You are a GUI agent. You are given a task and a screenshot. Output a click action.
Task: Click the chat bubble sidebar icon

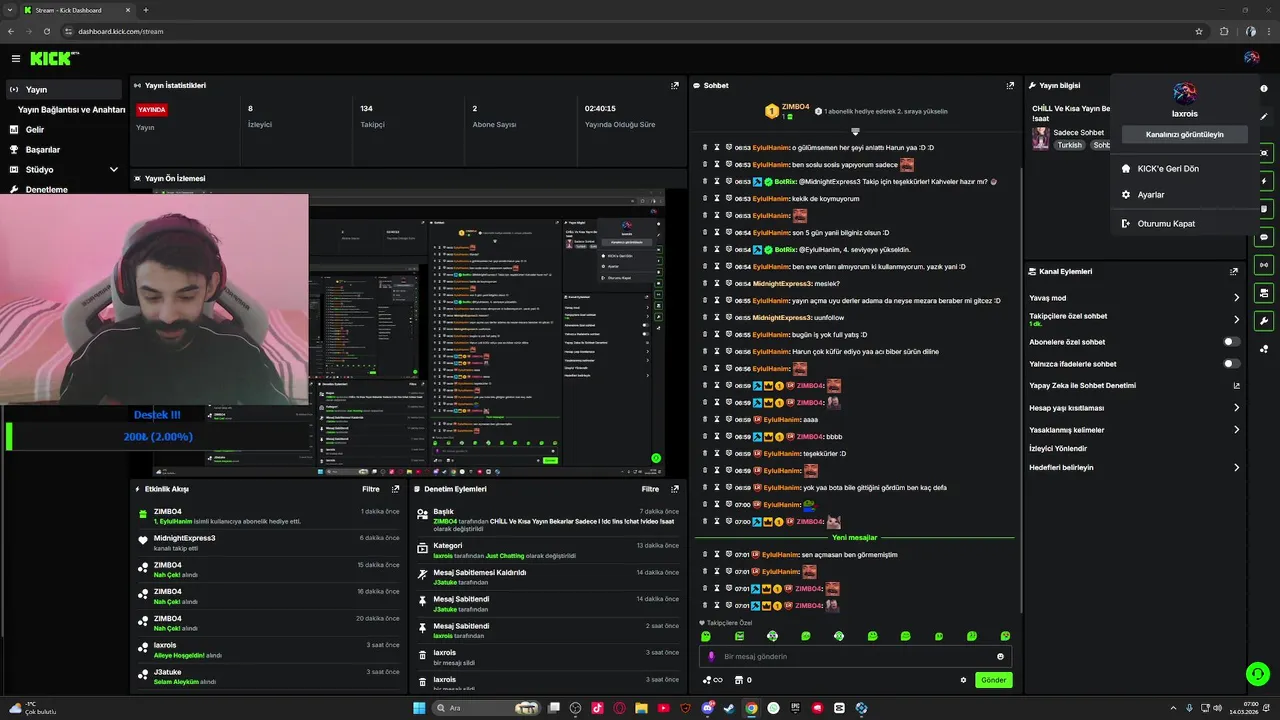(x=1264, y=237)
